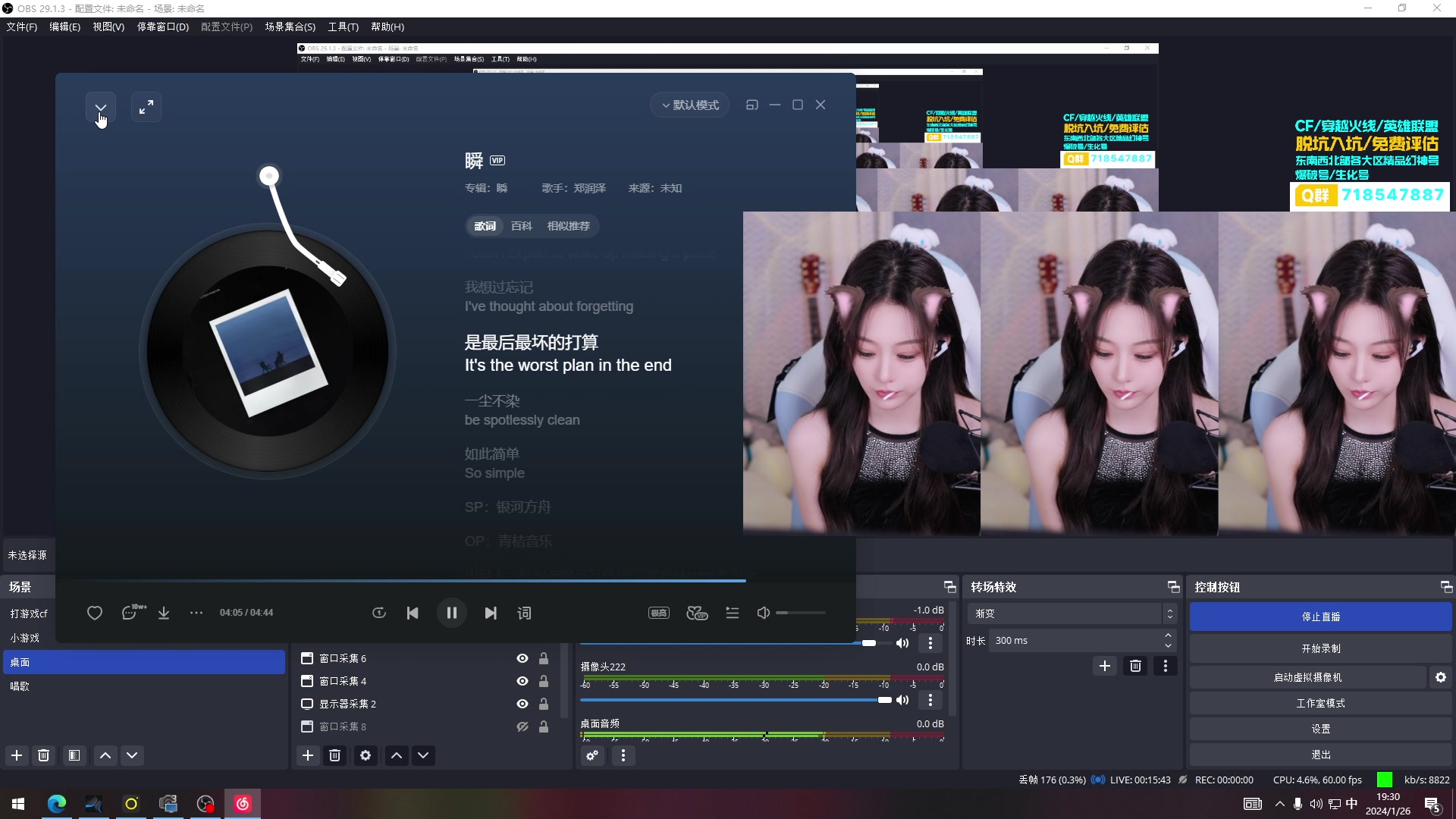Add a new scene with plus
Screen dimensions: 1456x819
click(x=17, y=755)
